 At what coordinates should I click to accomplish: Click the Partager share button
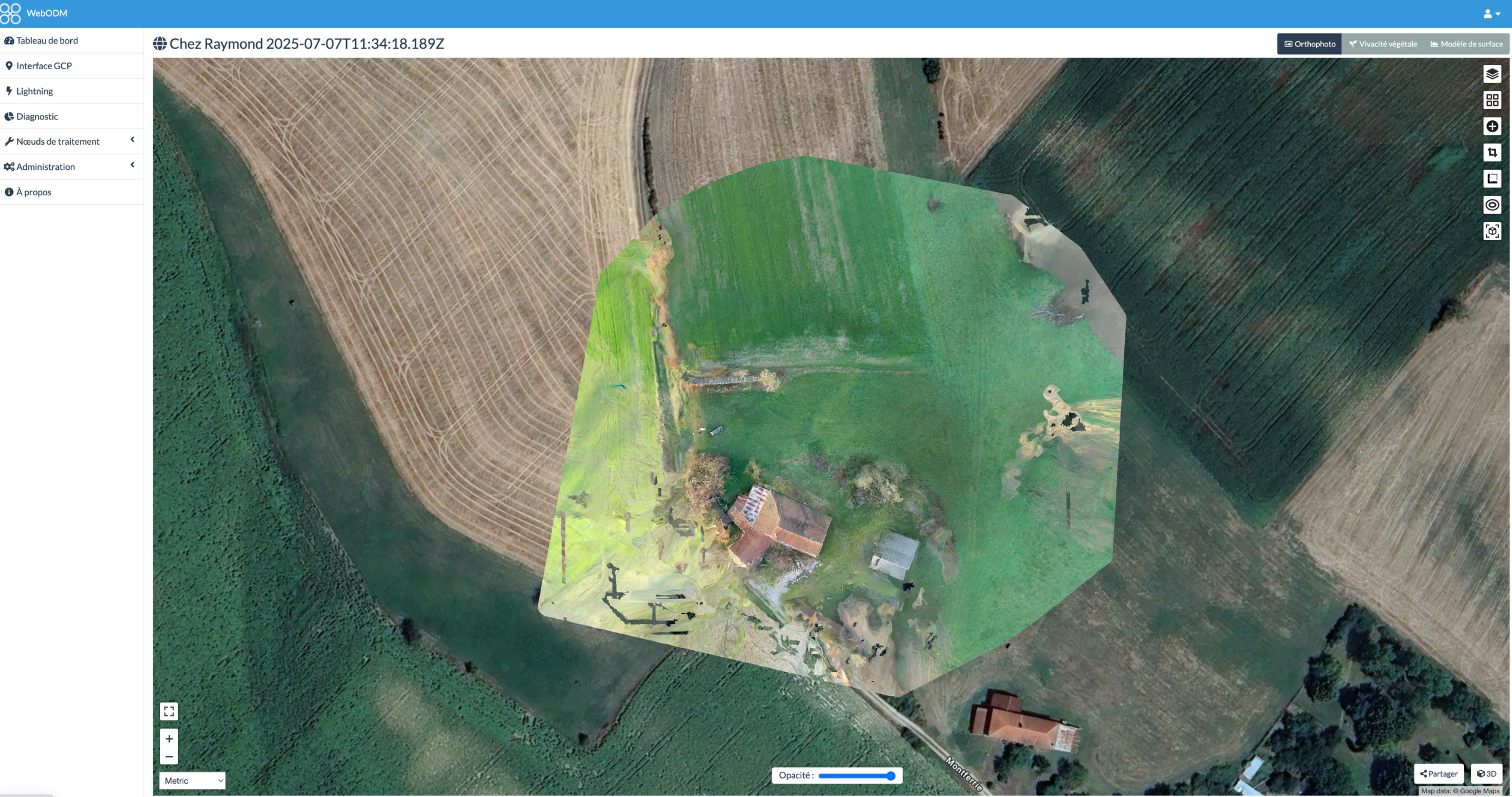pos(1438,774)
